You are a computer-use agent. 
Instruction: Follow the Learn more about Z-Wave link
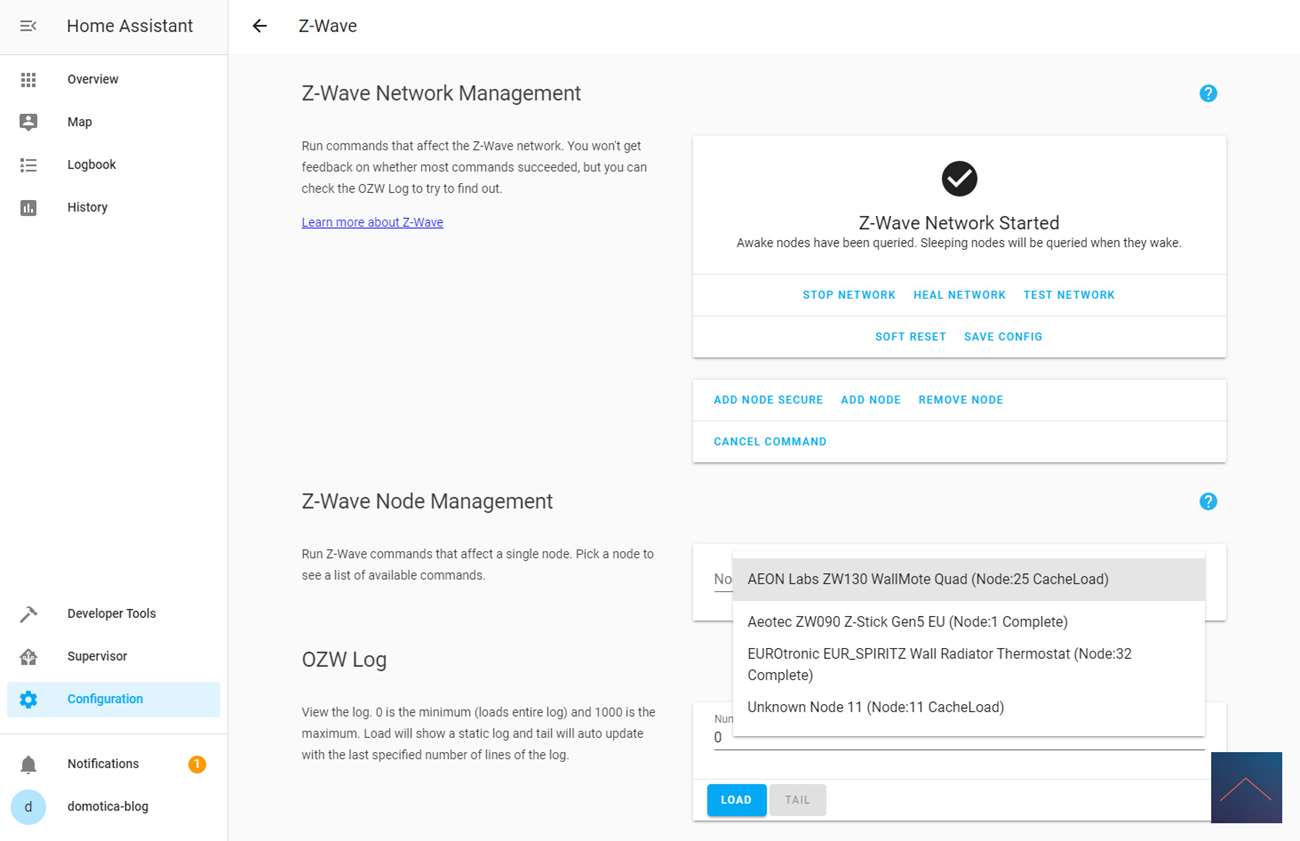(x=372, y=222)
